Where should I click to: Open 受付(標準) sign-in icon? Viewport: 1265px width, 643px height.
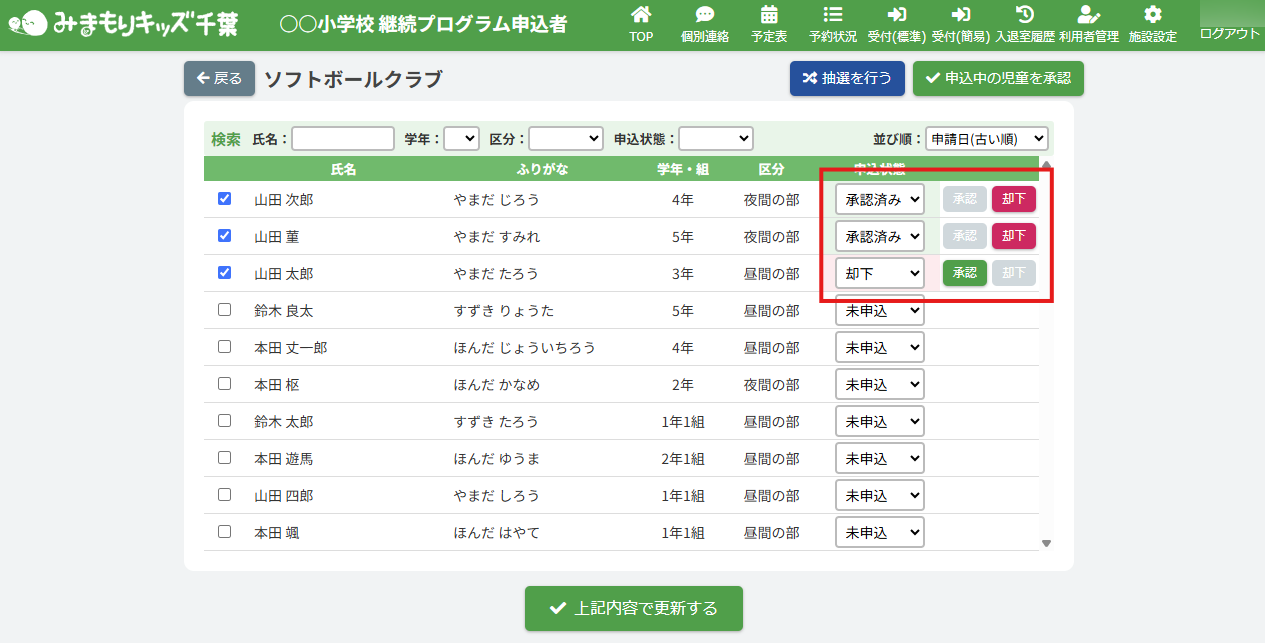(896, 15)
